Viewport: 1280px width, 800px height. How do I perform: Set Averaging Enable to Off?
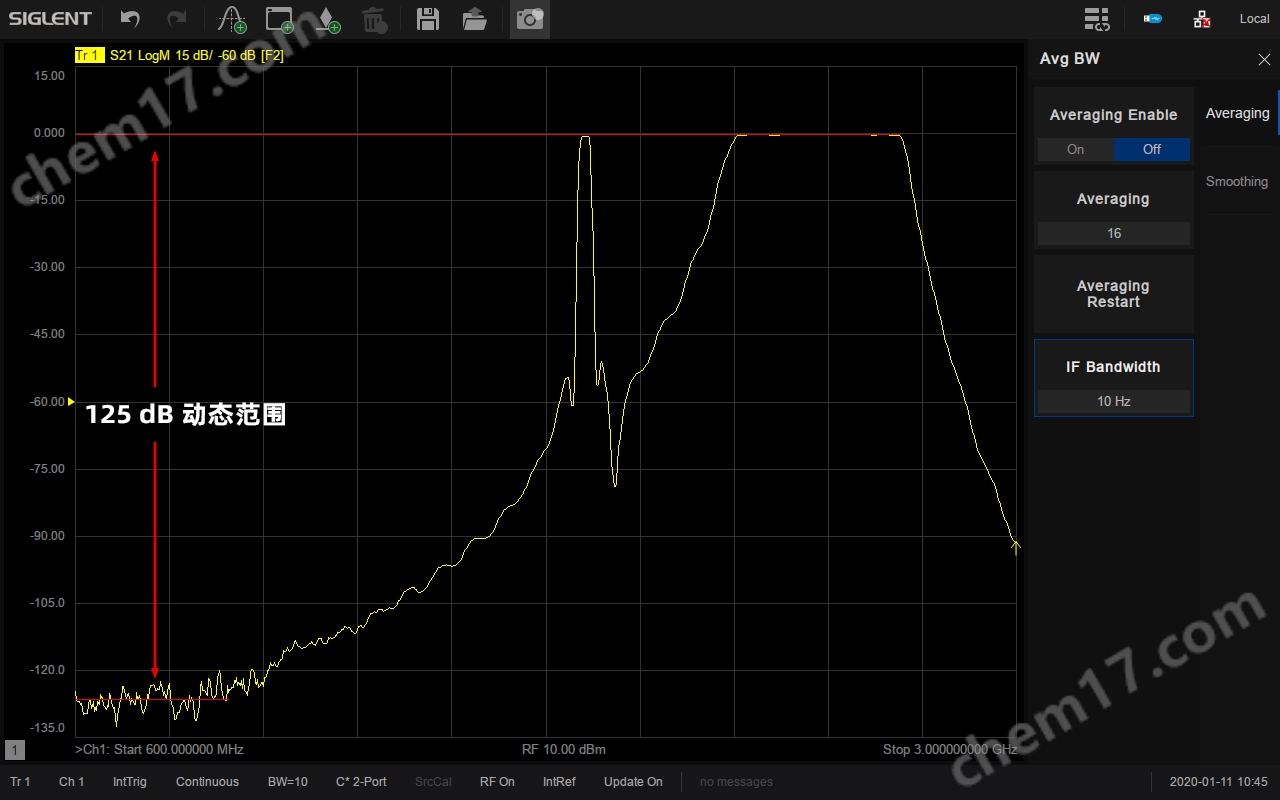tap(1151, 149)
